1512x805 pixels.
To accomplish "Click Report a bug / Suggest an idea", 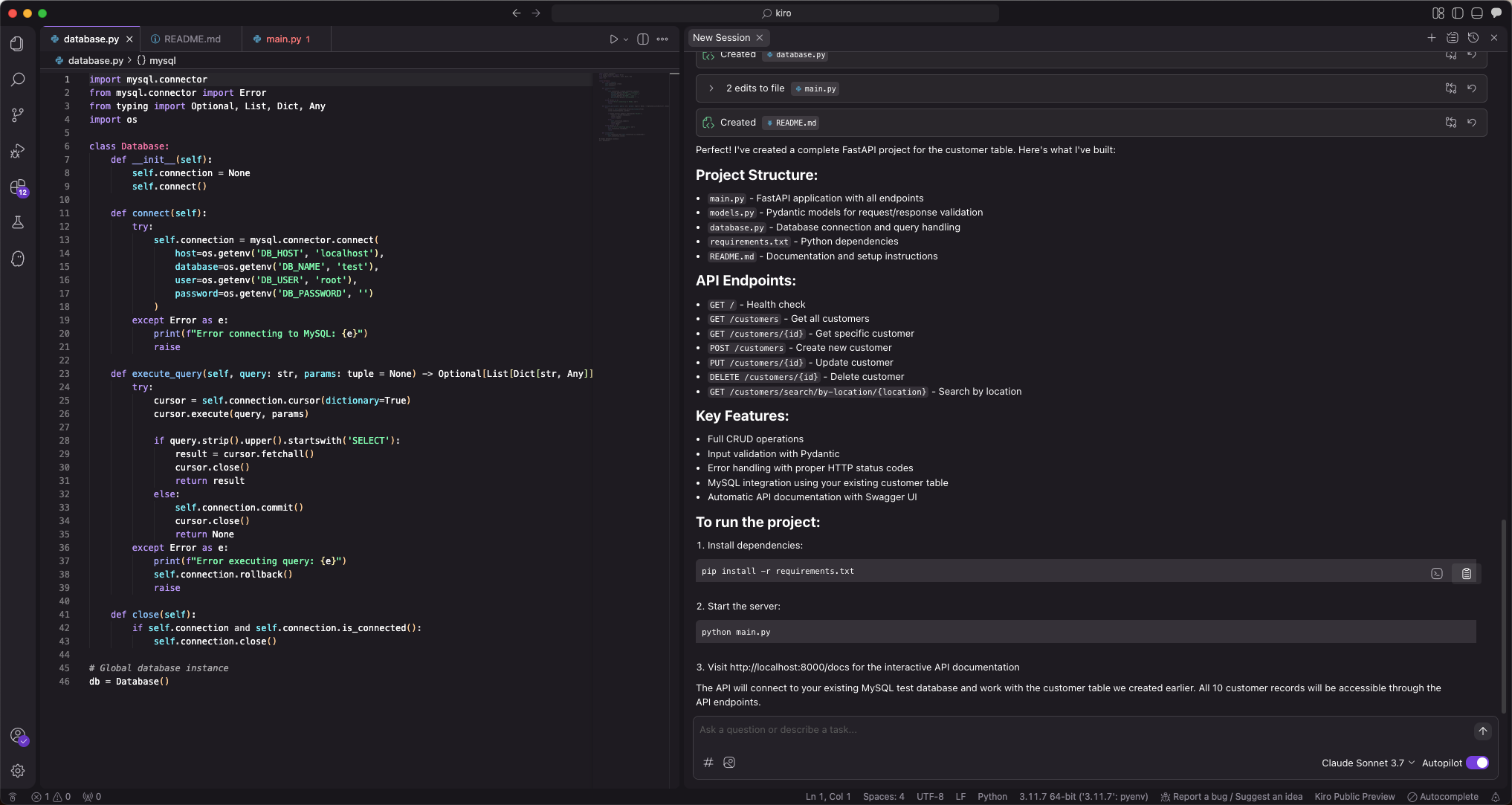I will 1231,797.
